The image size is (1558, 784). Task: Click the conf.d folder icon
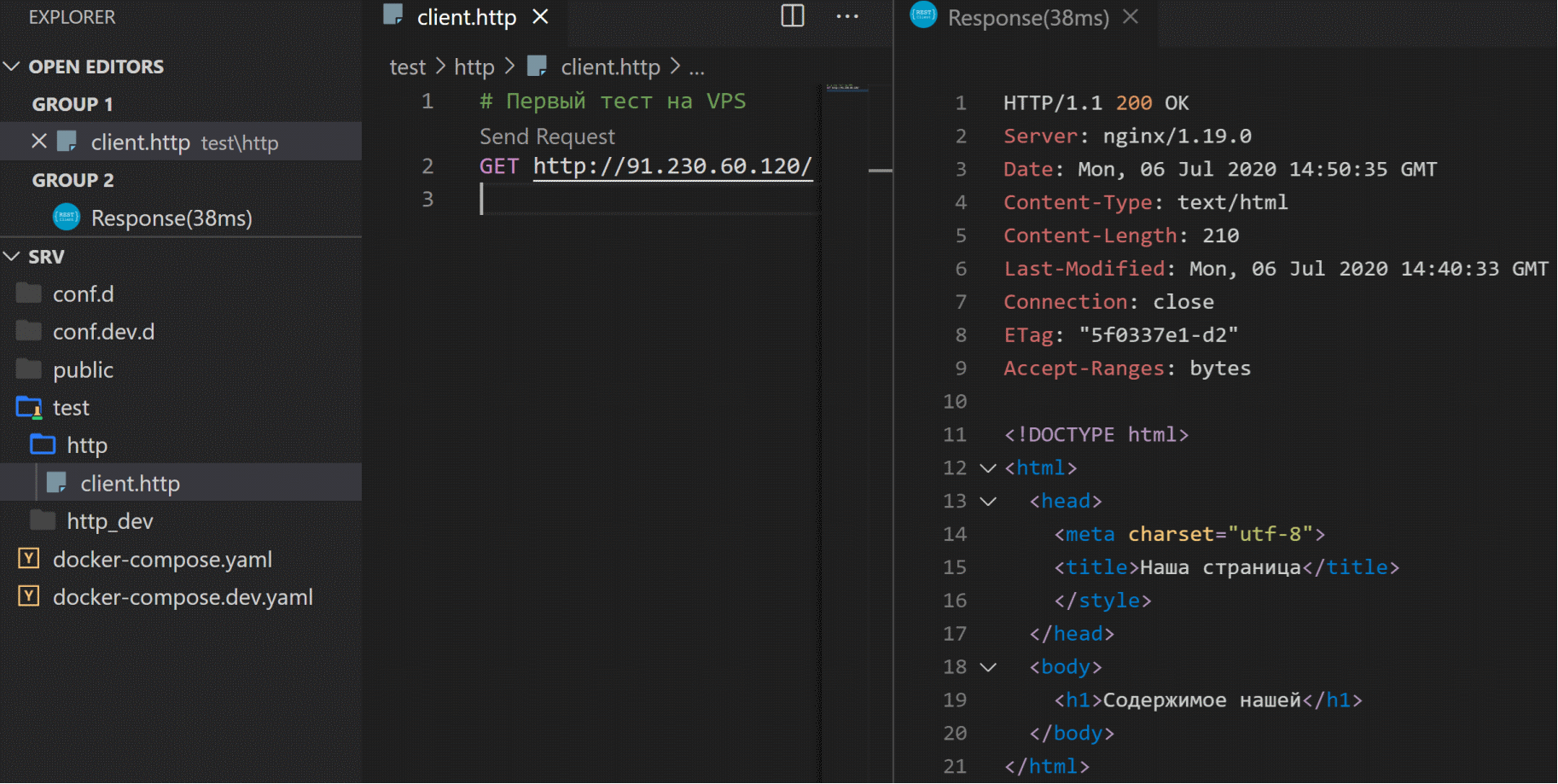coord(29,293)
